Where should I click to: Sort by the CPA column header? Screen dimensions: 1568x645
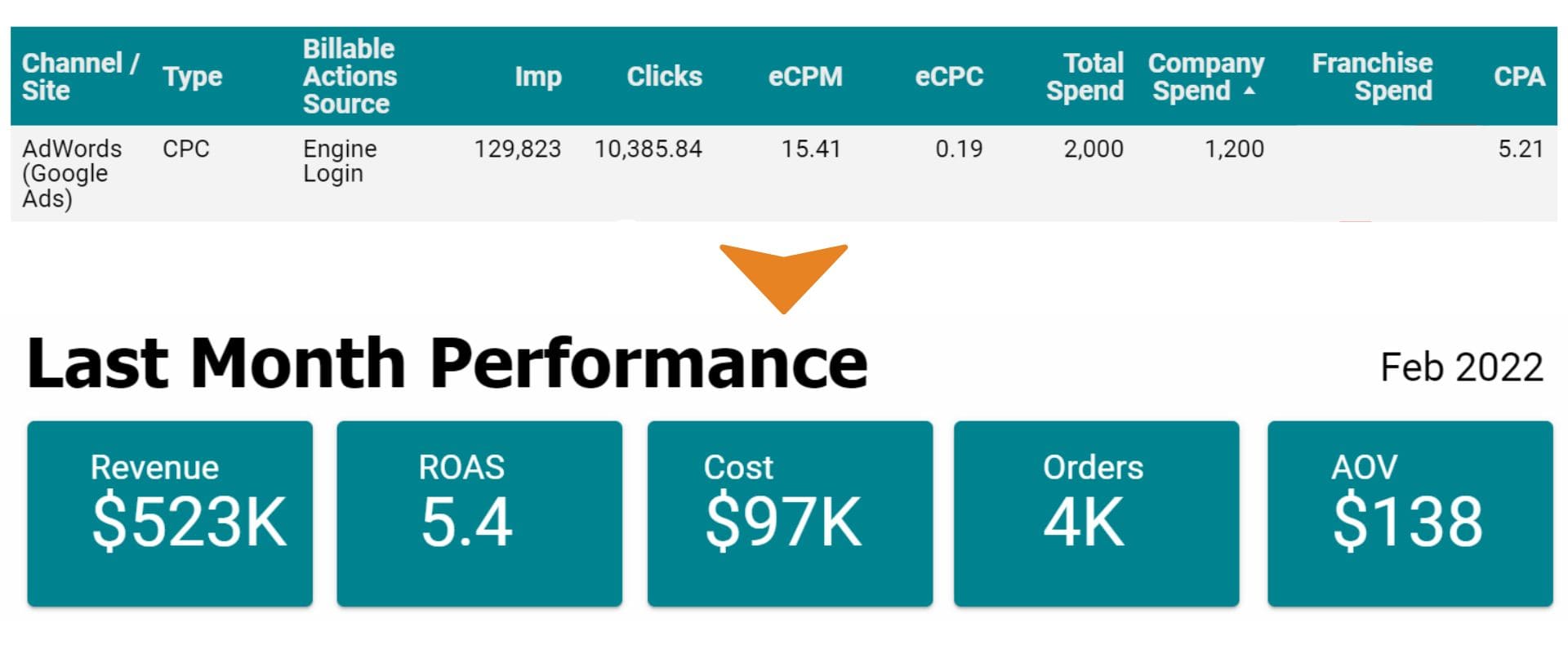1519,77
